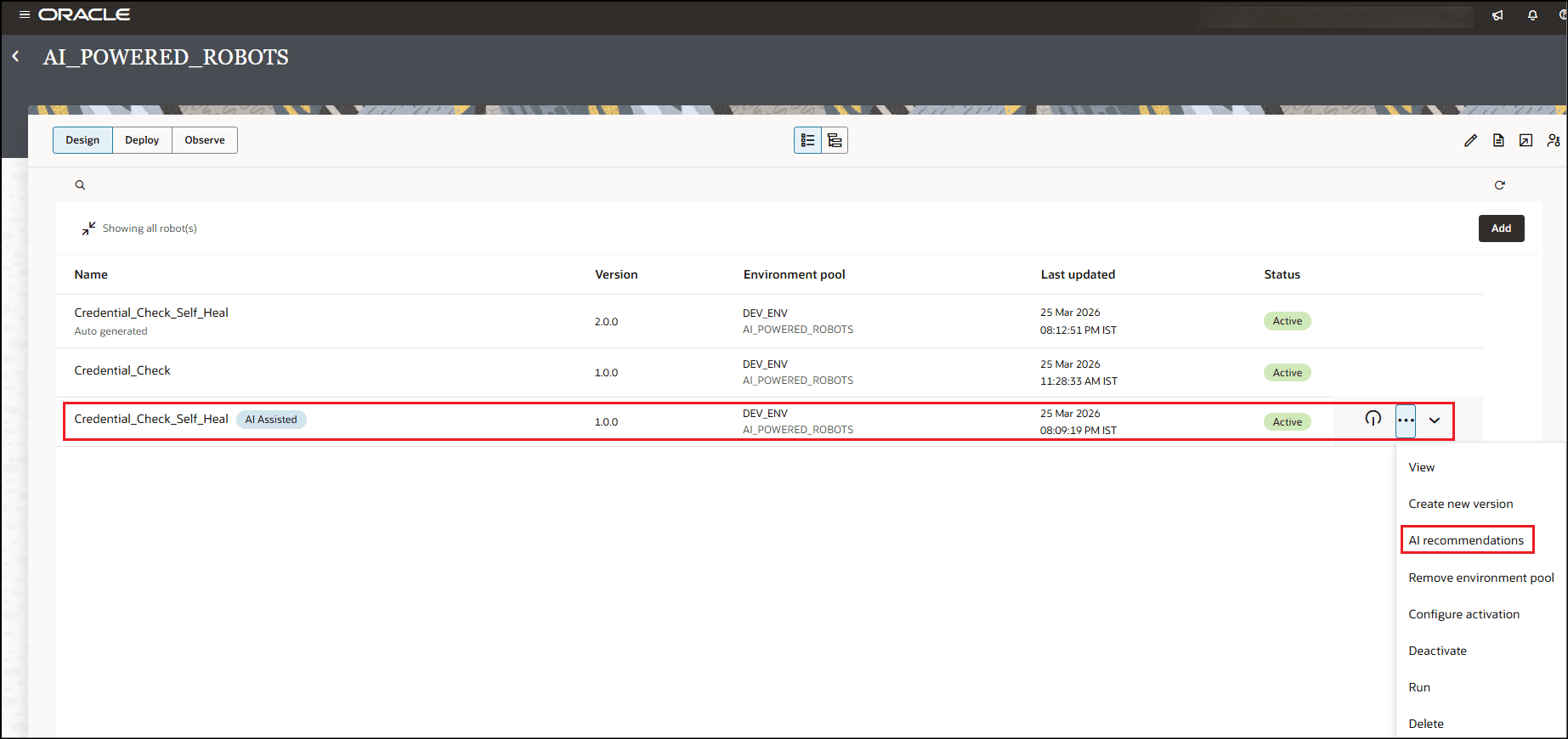The width and height of the screenshot is (1568, 739).
Task: Click the Add robot button
Action: tap(1502, 228)
